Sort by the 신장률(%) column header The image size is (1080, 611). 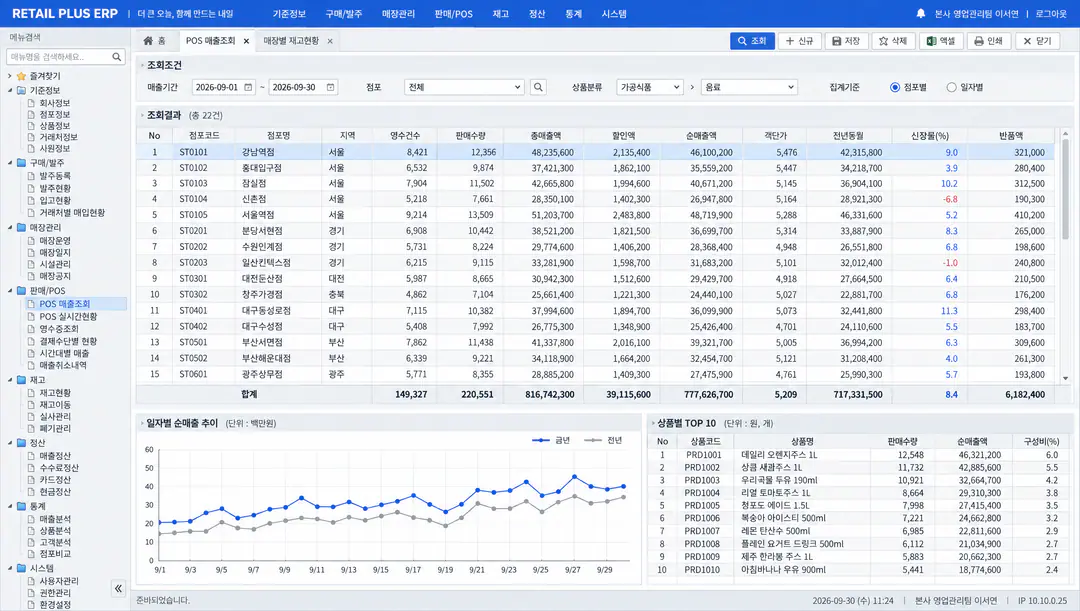[930, 136]
